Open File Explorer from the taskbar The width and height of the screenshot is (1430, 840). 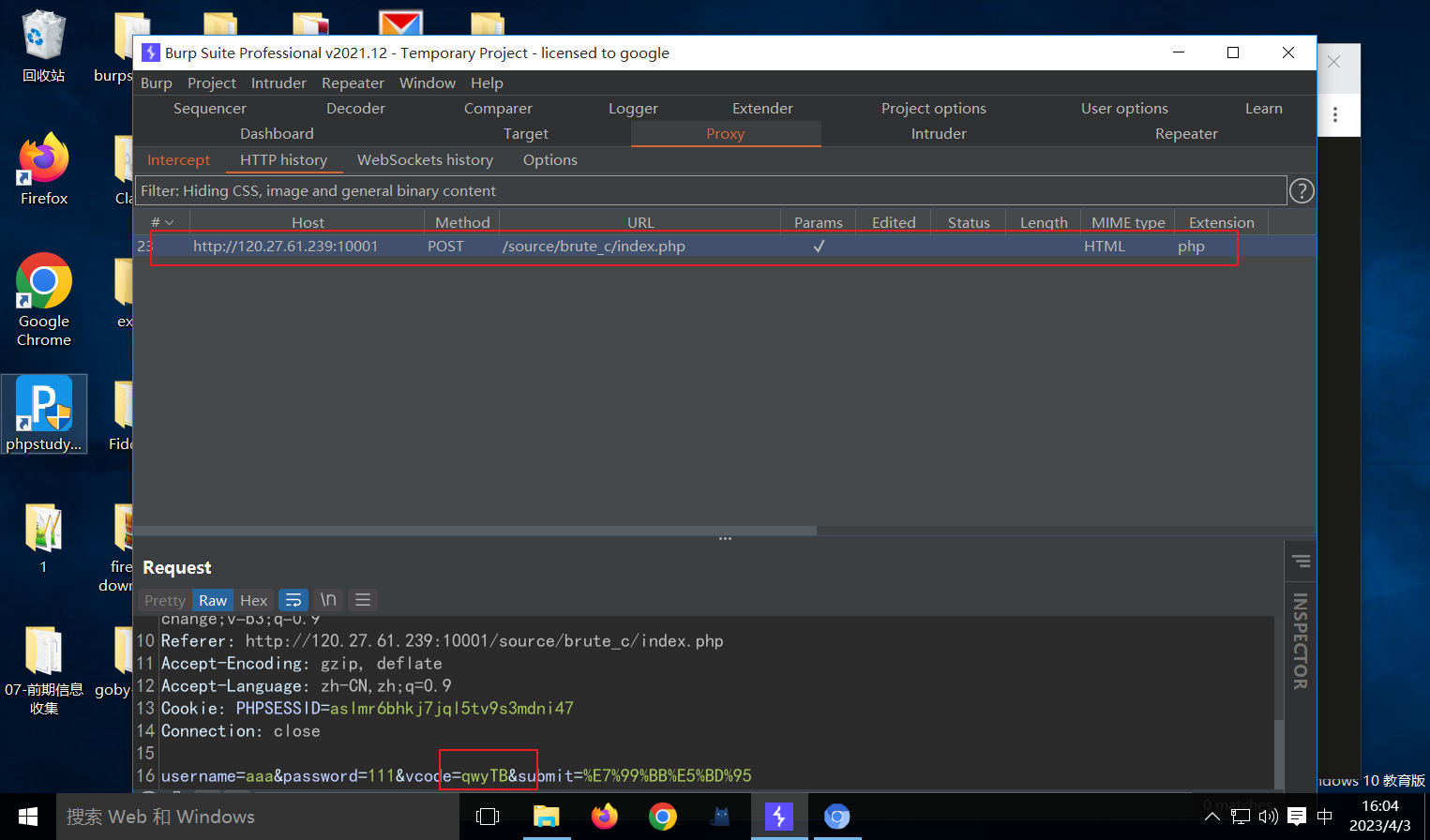[547, 817]
